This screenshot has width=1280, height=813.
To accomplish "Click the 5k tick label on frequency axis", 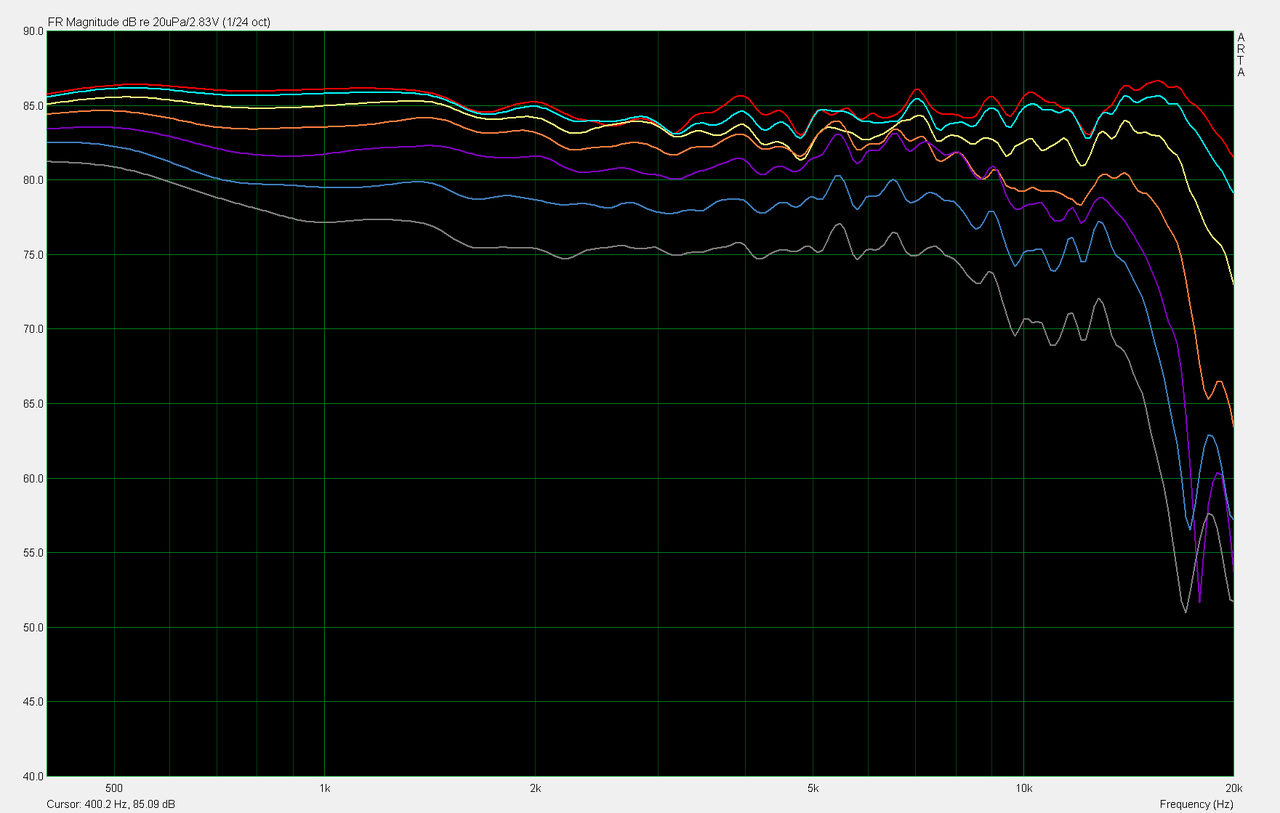I will [813, 788].
